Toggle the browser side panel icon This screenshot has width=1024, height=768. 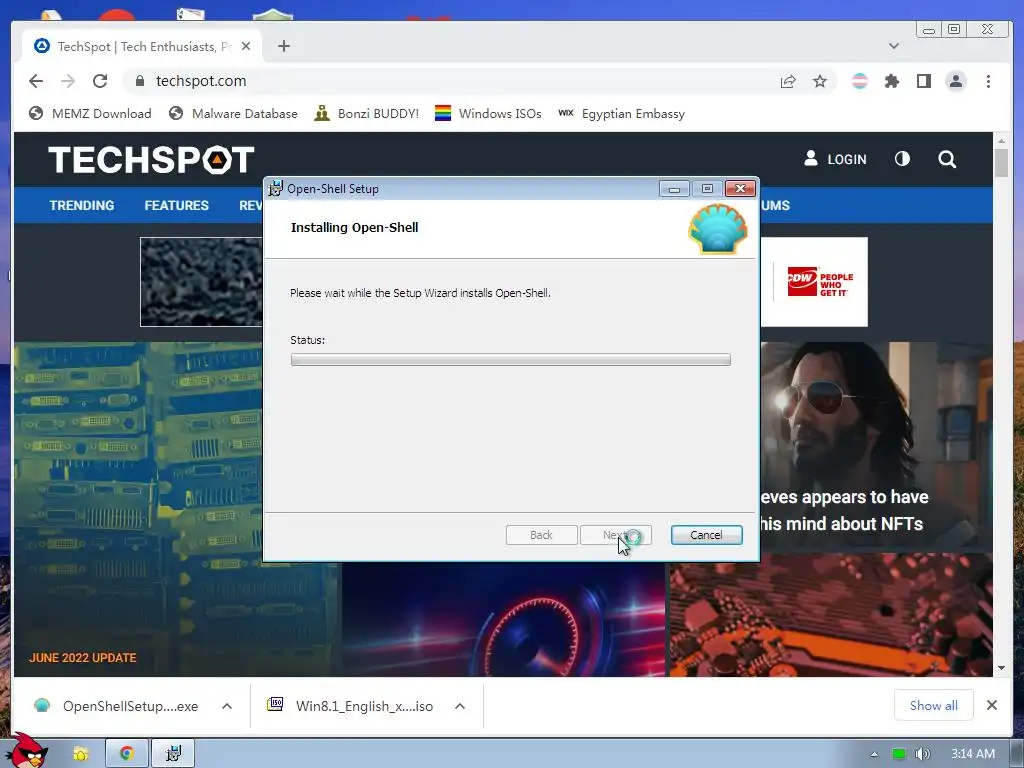[x=923, y=81]
